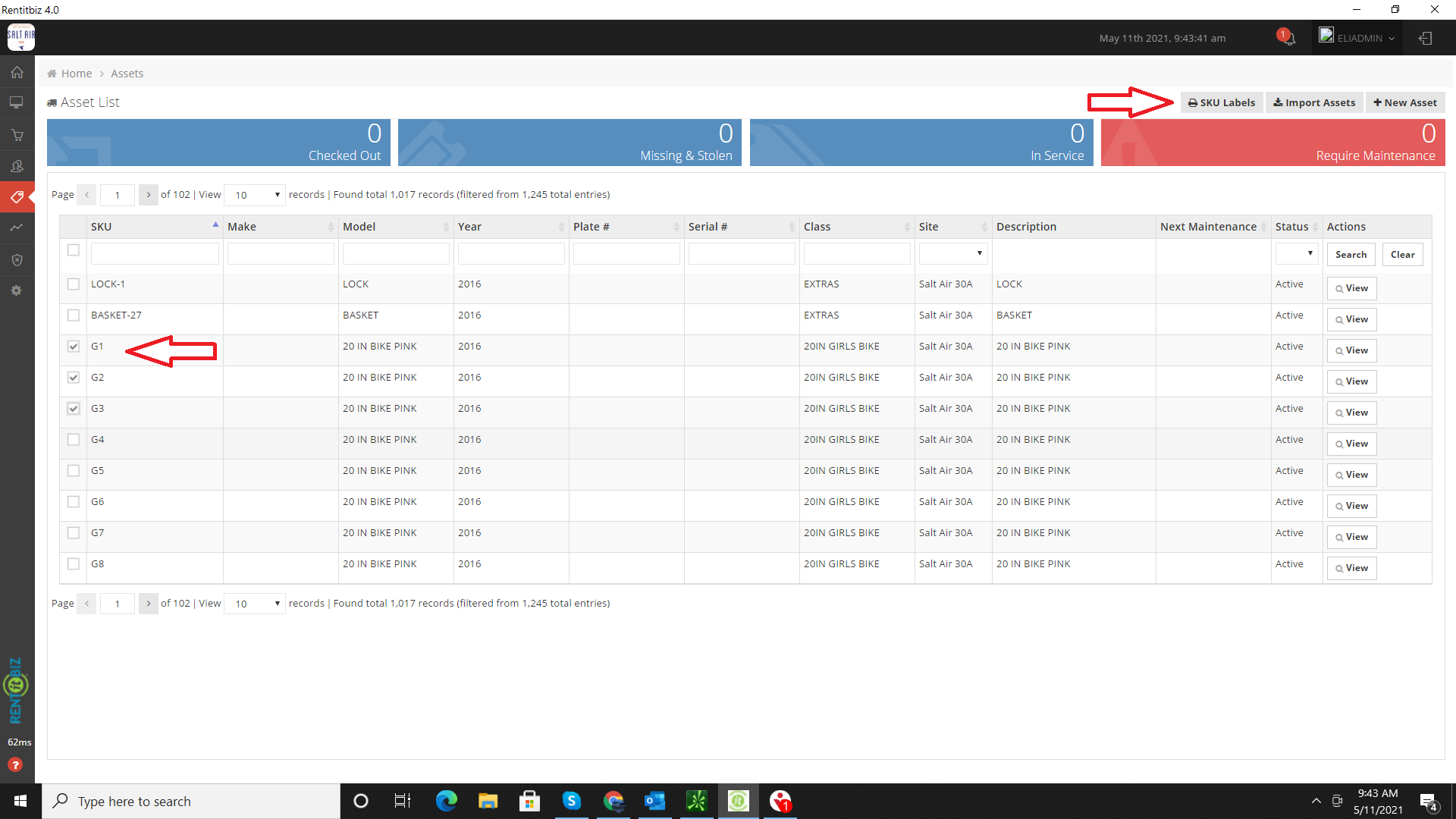
Task: Tick the LOCK-1 row checkbox
Action: [x=74, y=284]
